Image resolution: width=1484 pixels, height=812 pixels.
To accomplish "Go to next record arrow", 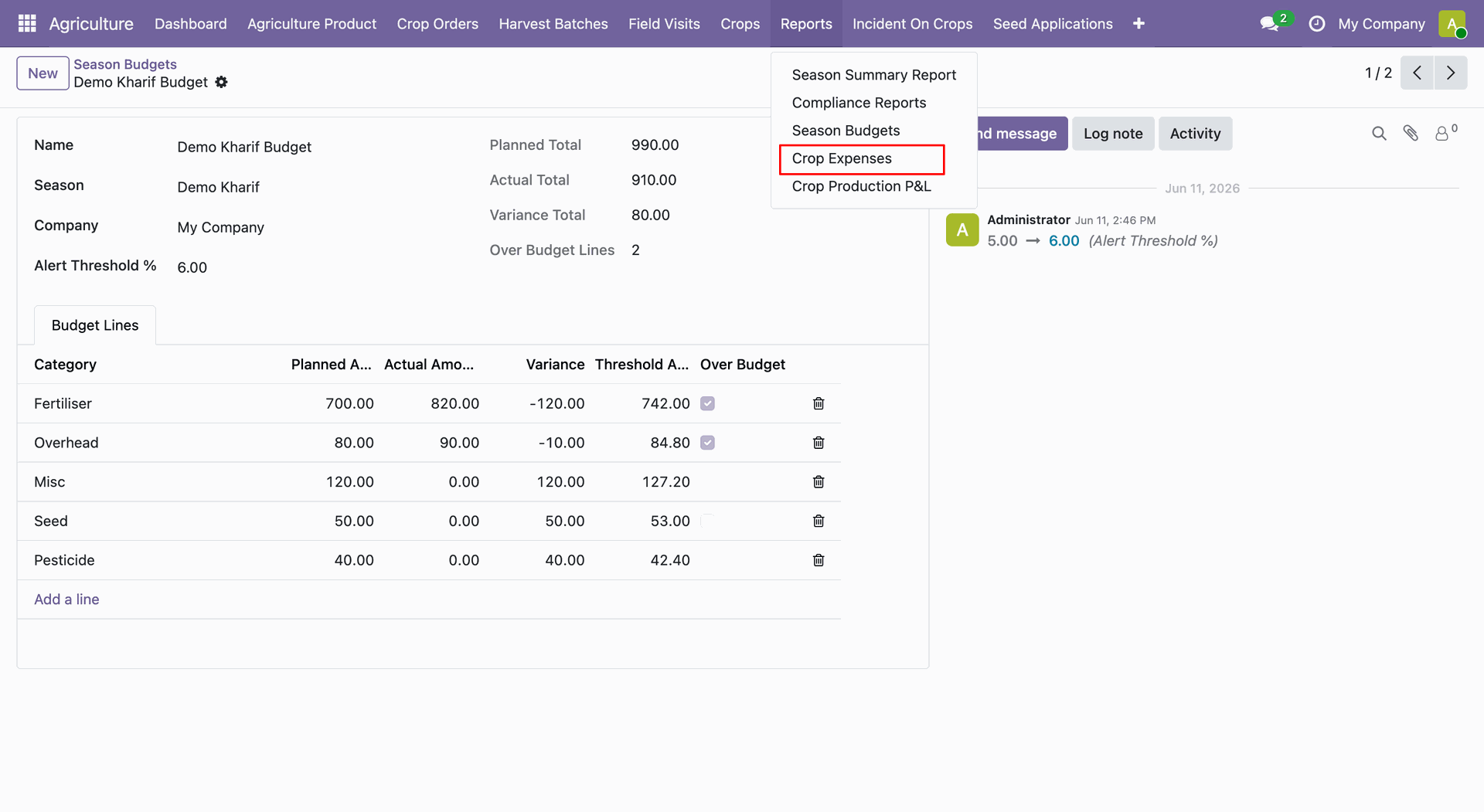I will pos(1451,73).
